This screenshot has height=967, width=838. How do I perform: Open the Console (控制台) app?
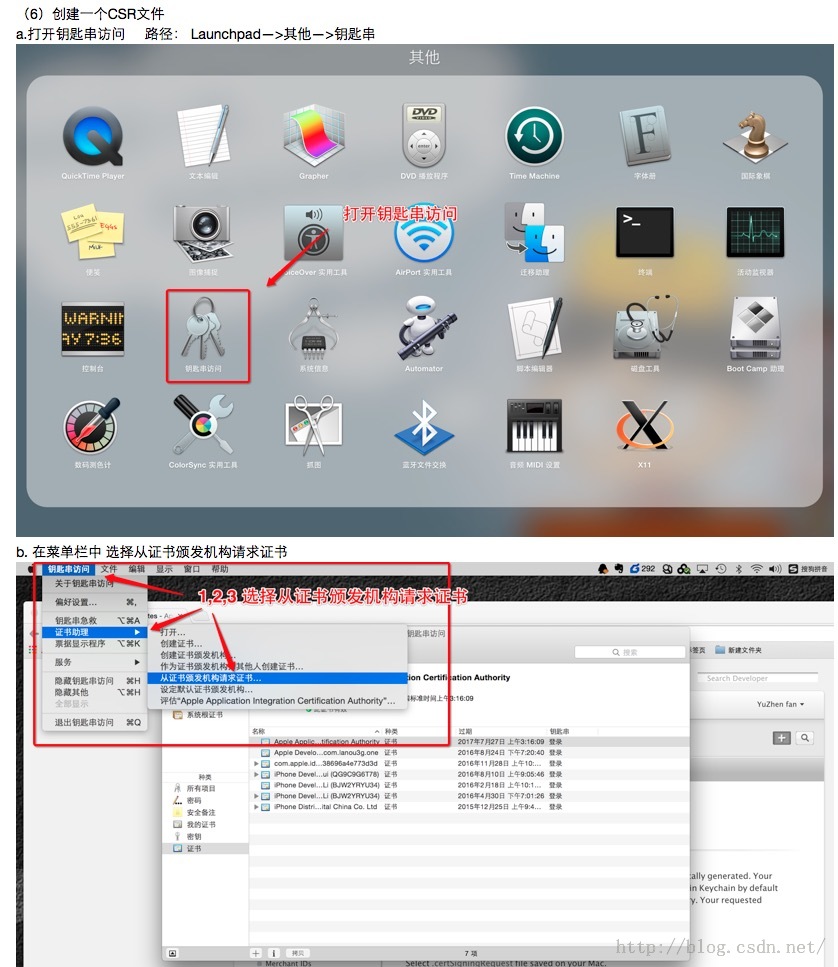pyautogui.click(x=92, y=329)
